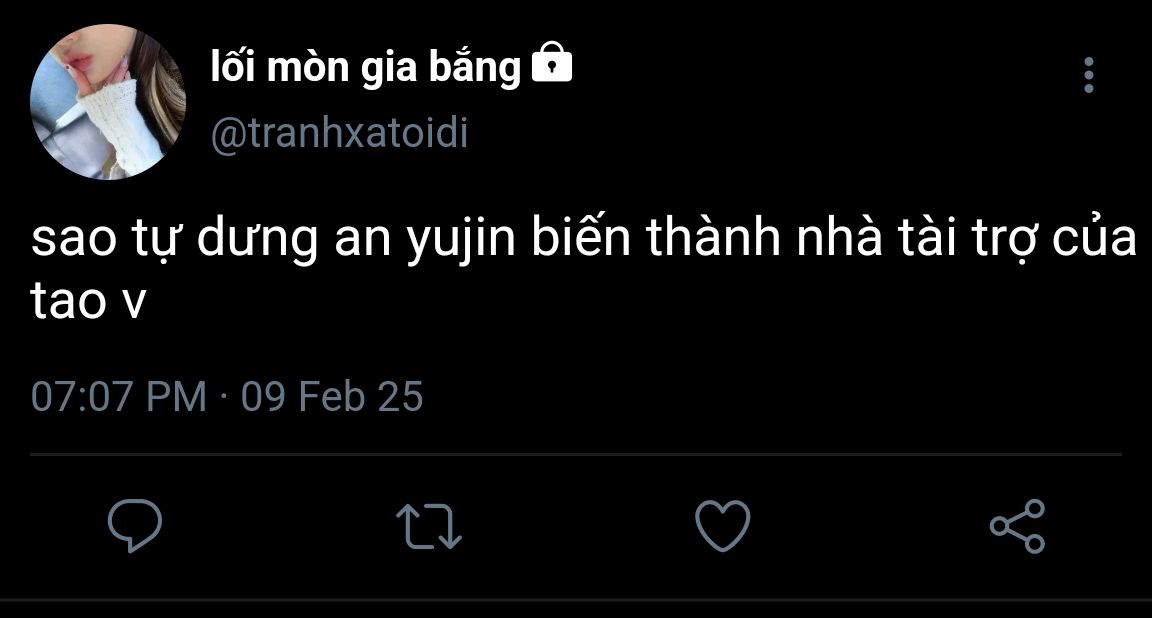The image size is (1152, 618).
Task: Click the 07:07 PM timestamp
Action: (x=119, y=397)
